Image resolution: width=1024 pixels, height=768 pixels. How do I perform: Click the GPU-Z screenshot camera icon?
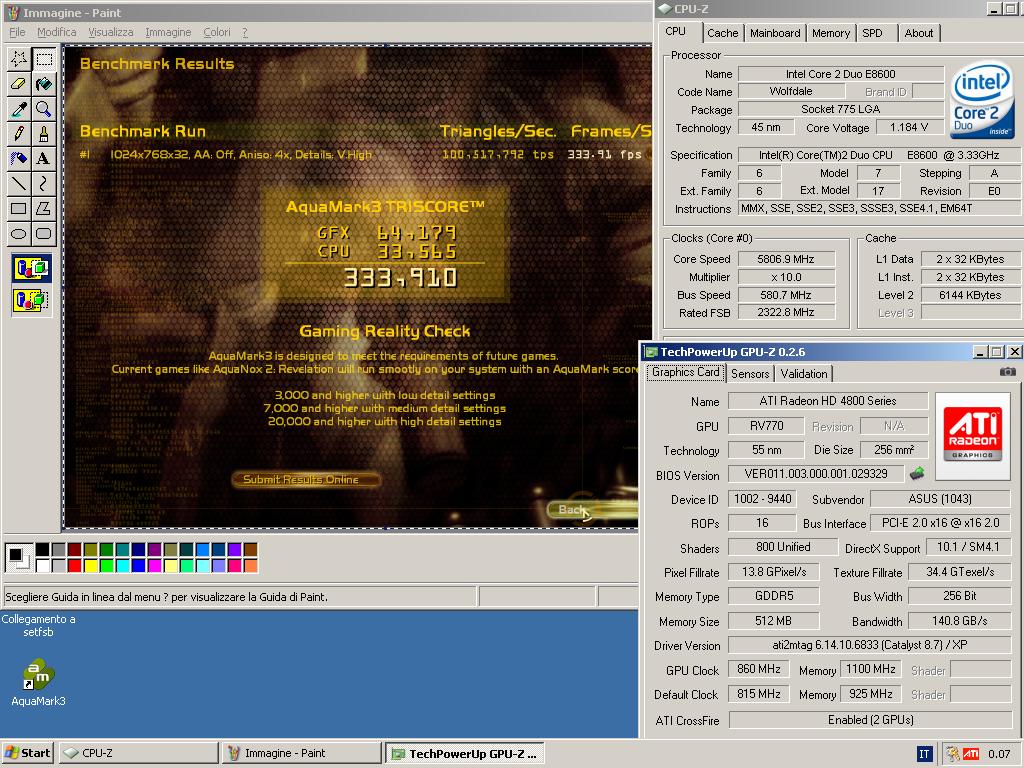pyautogui.click(x=1008, y=372)
